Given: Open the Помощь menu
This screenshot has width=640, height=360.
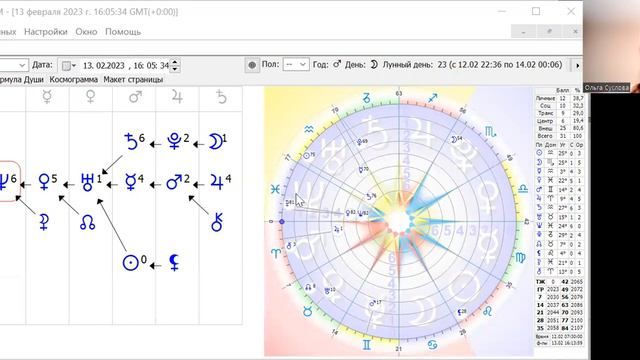Looking at the screenshot, I should 123,32.
